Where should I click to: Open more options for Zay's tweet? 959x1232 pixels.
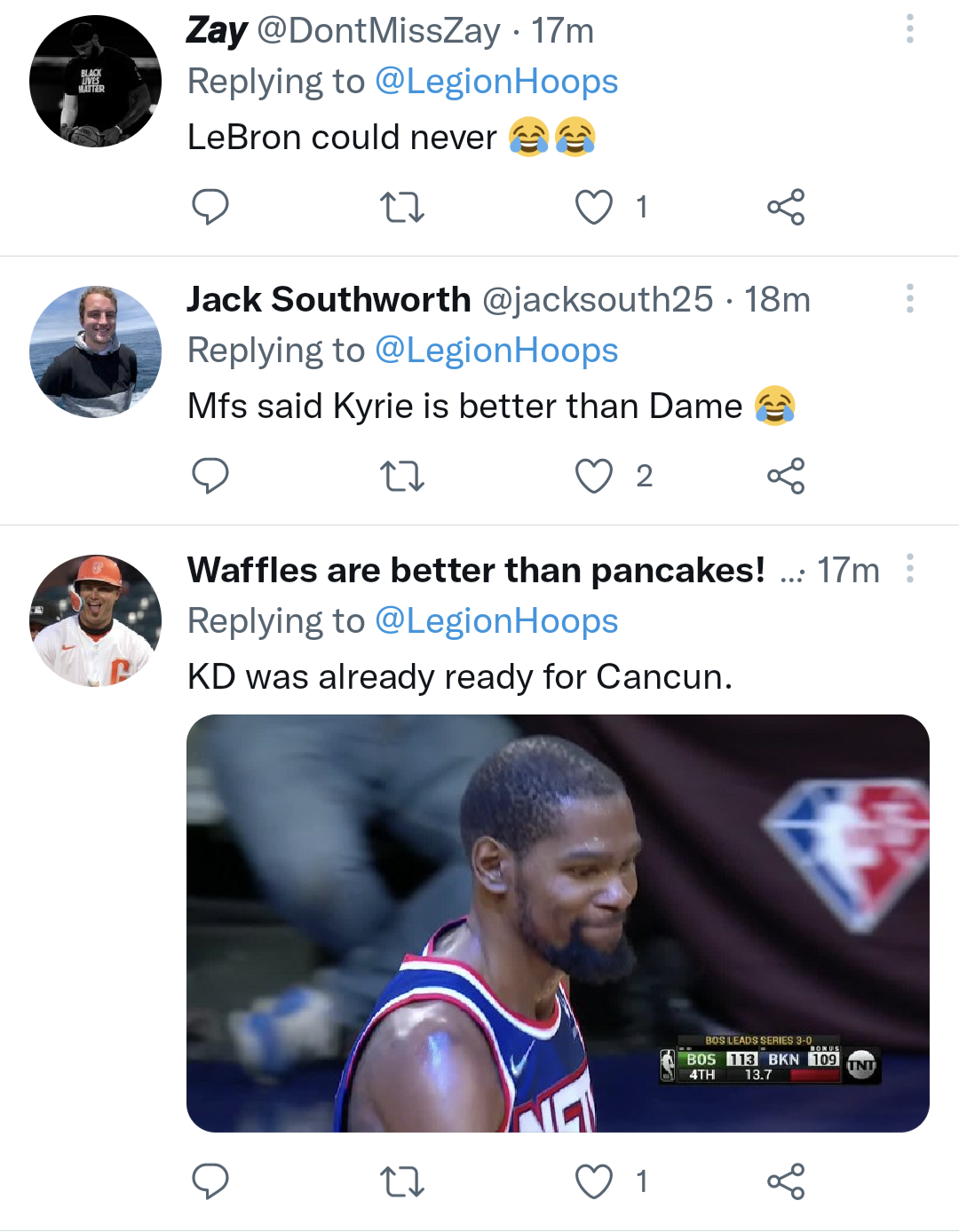pos(909,29)
